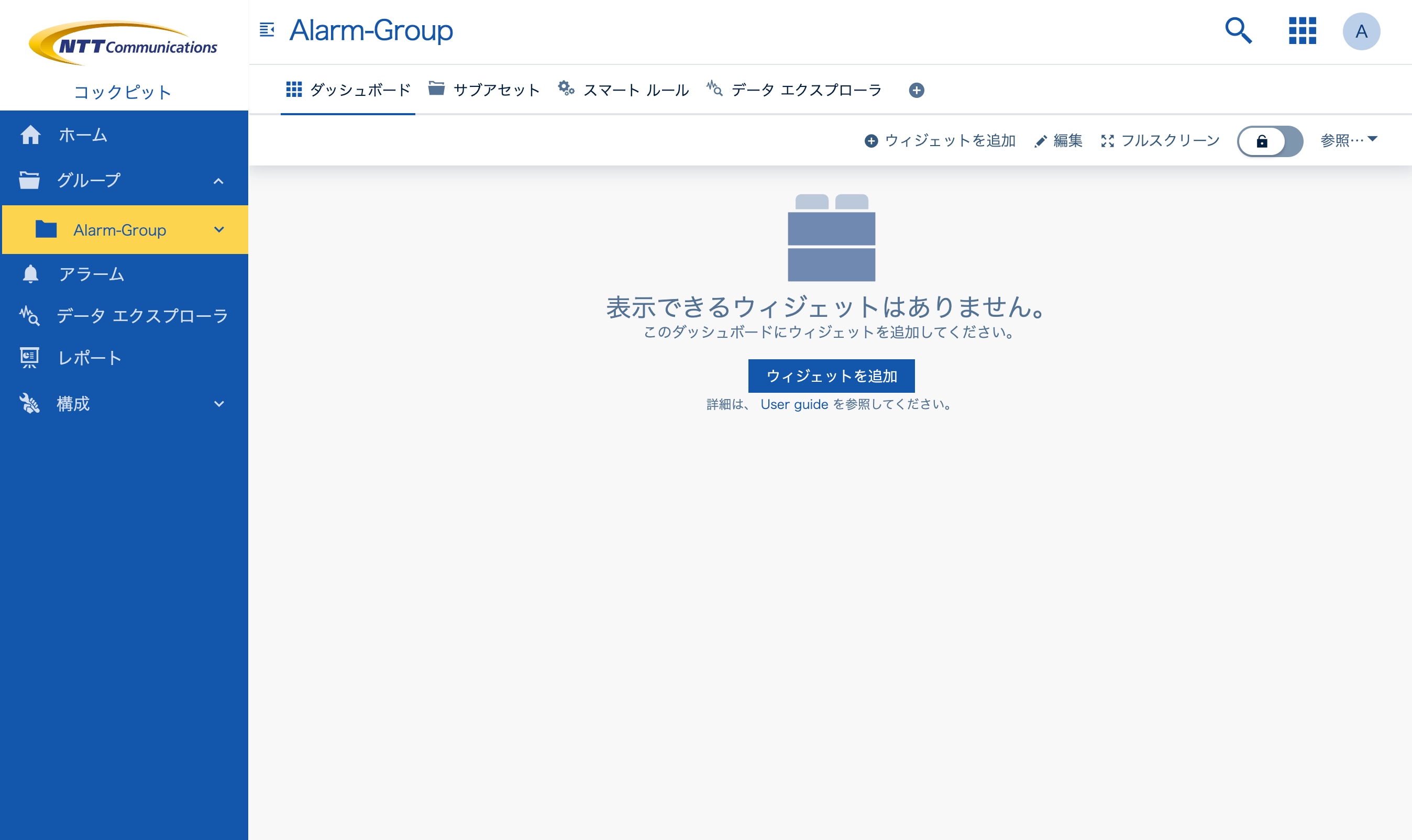The image size is (1412, 840).
Task: Open the 参照… dropdown
Action: 1349,140
